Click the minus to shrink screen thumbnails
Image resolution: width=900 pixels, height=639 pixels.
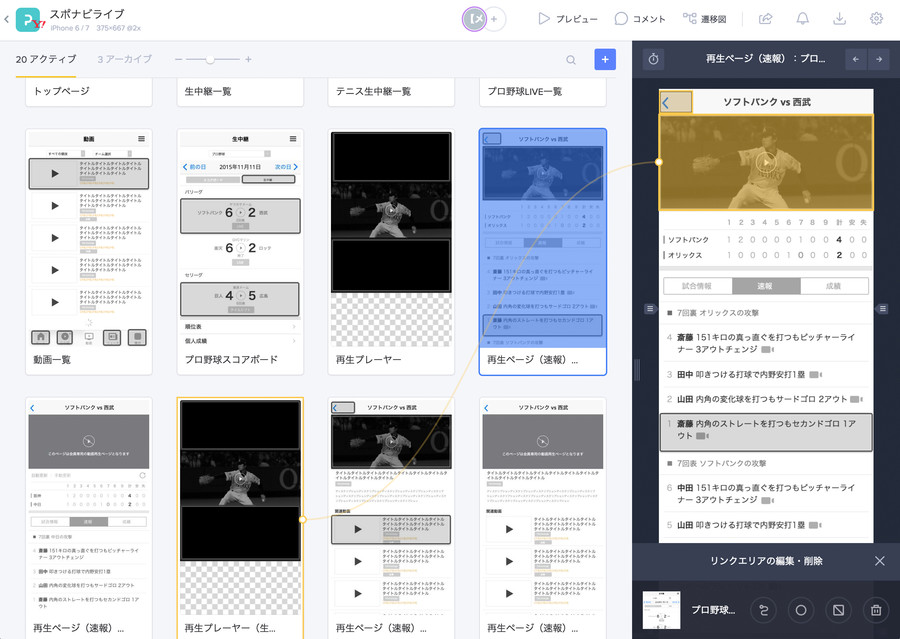pyautogui.click(x=179, y=59)
